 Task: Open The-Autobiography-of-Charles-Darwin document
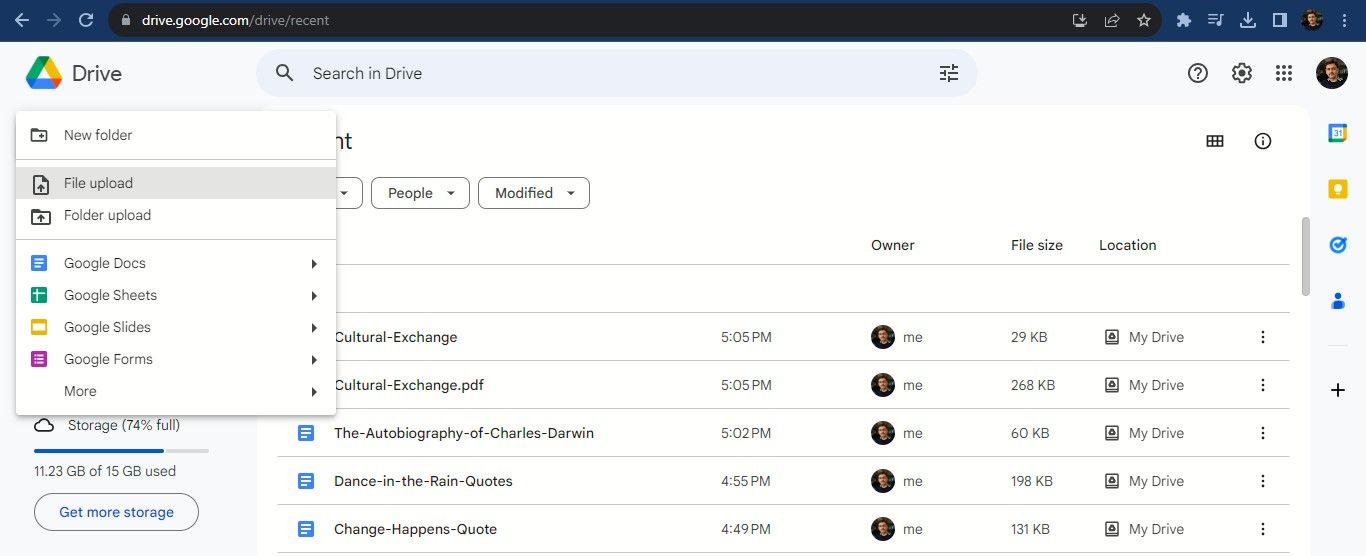pos(463,433)
